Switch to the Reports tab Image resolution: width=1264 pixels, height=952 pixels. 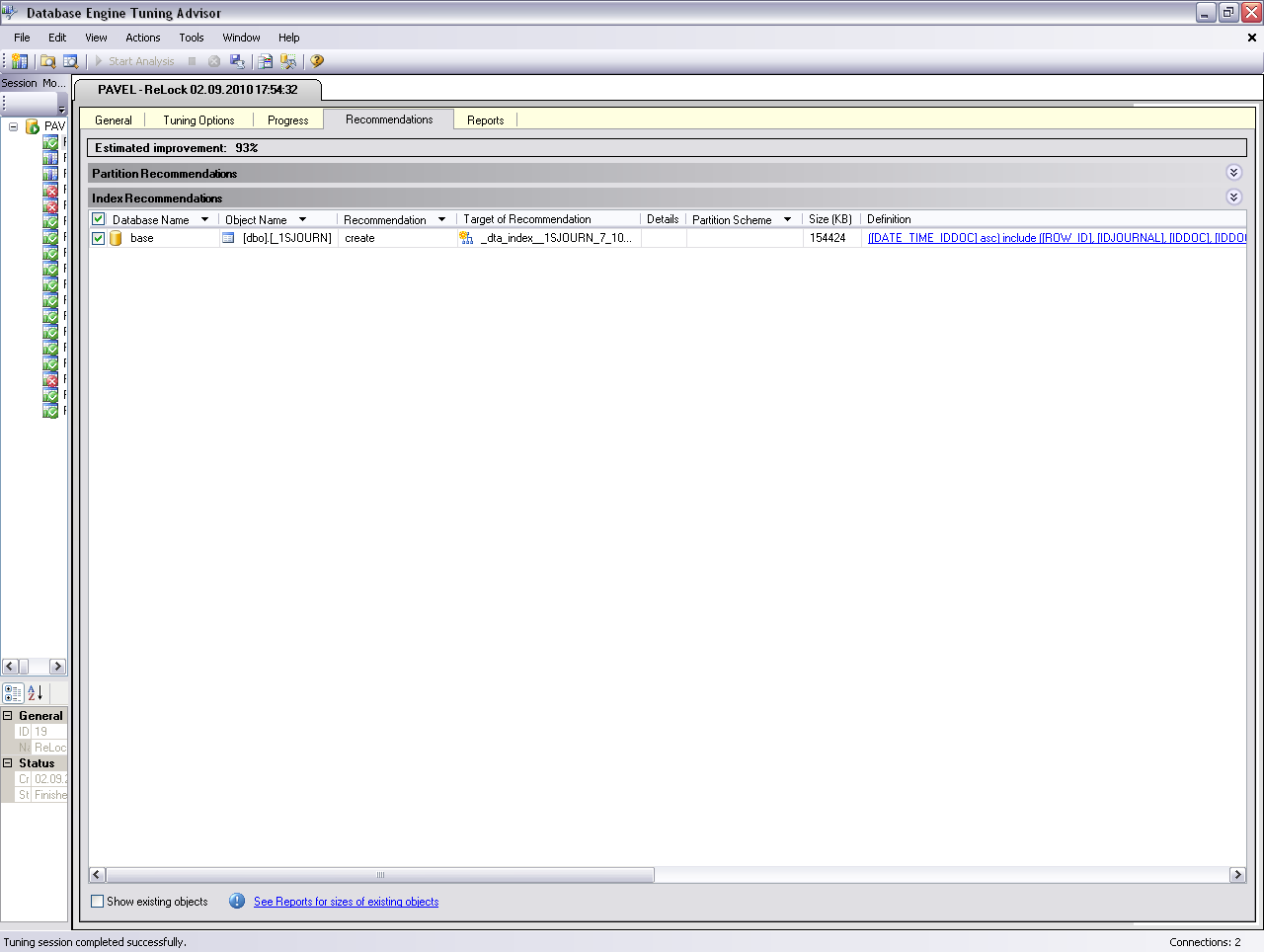[485, 120]
